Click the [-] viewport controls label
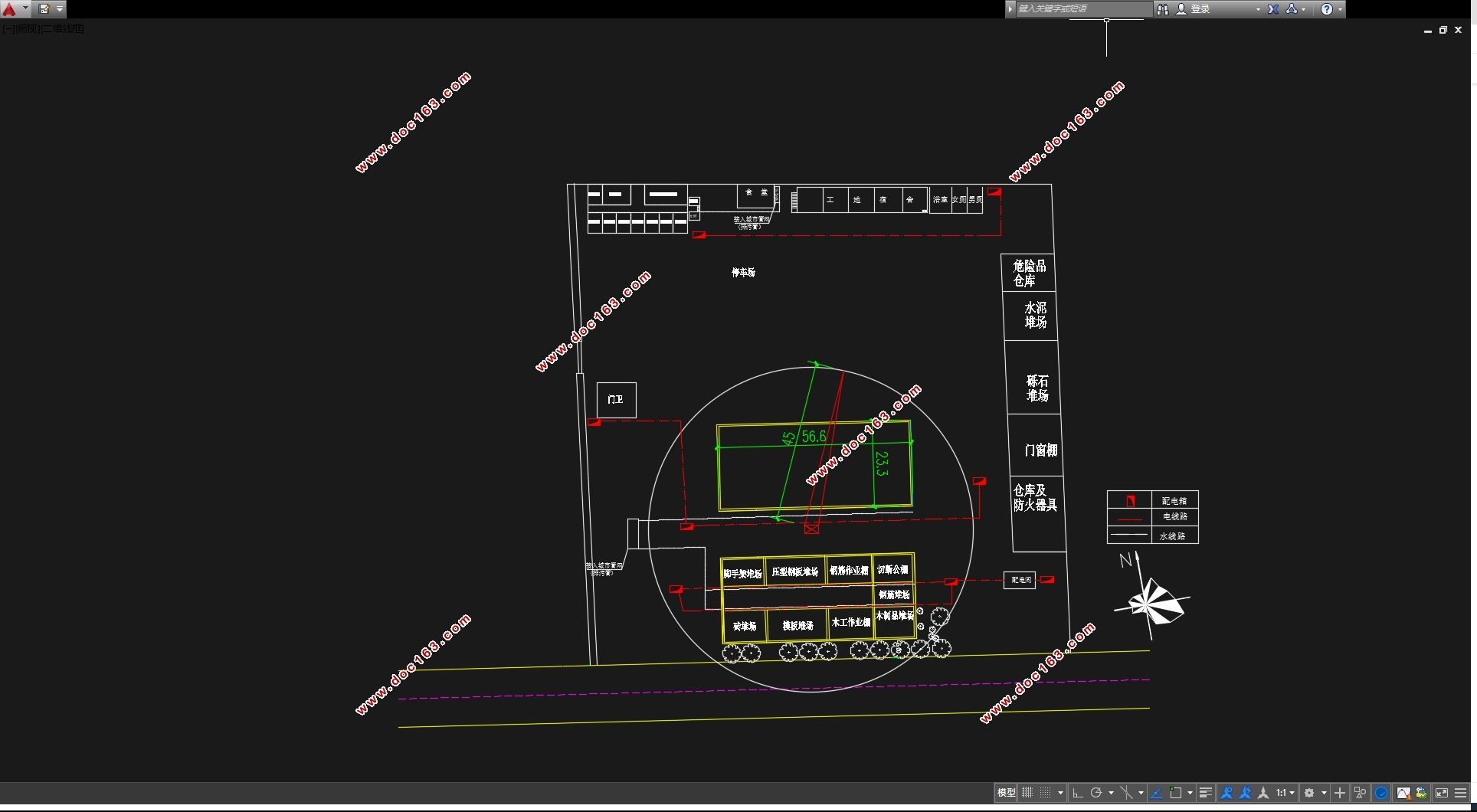 [x=7, y=28]
